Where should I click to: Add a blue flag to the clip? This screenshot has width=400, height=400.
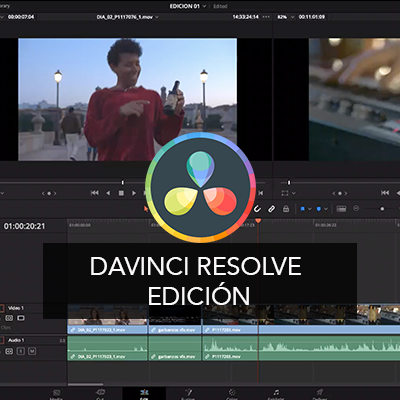(x=303, y=209)
